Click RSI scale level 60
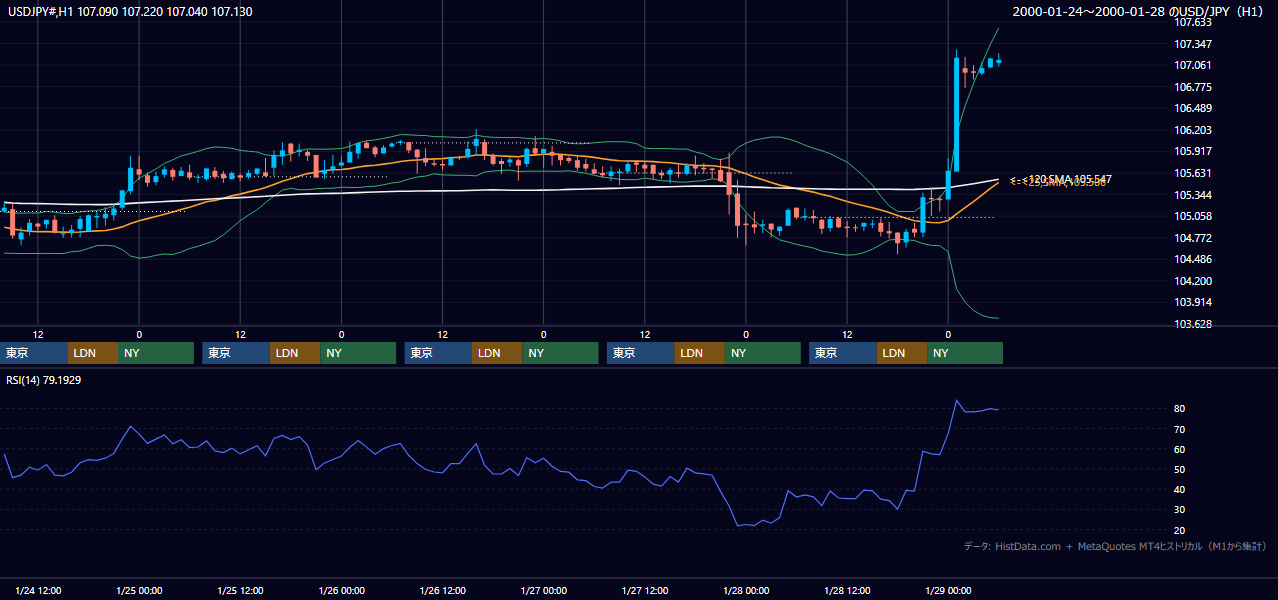This screenshot has width=1278, height=600. click(1181, 449)
